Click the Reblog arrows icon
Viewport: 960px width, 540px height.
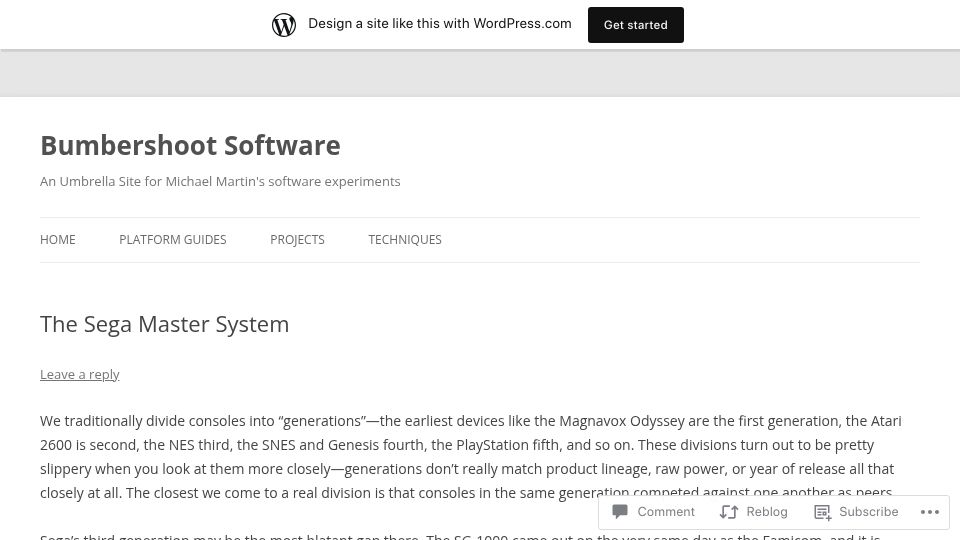[x=729, y=512]
